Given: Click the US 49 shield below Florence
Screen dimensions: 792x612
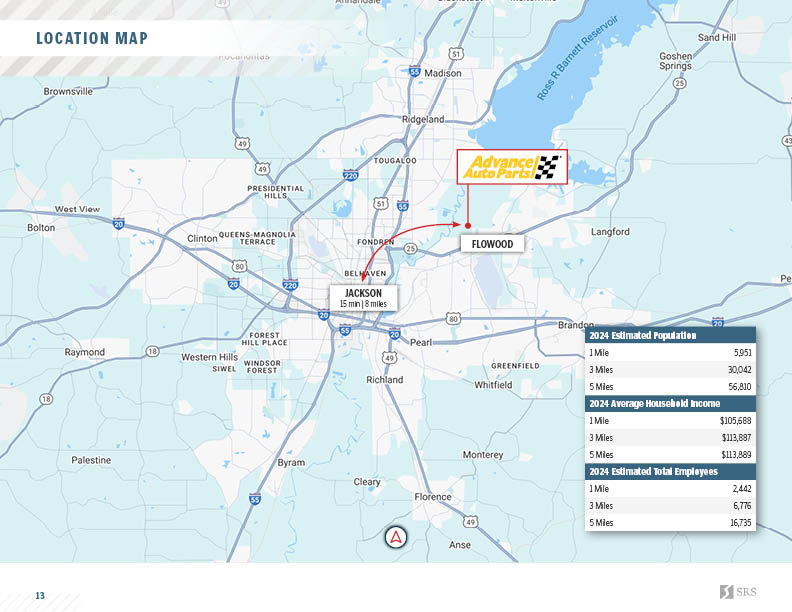Looking at the screenshot, I should [x=471, y=522].
